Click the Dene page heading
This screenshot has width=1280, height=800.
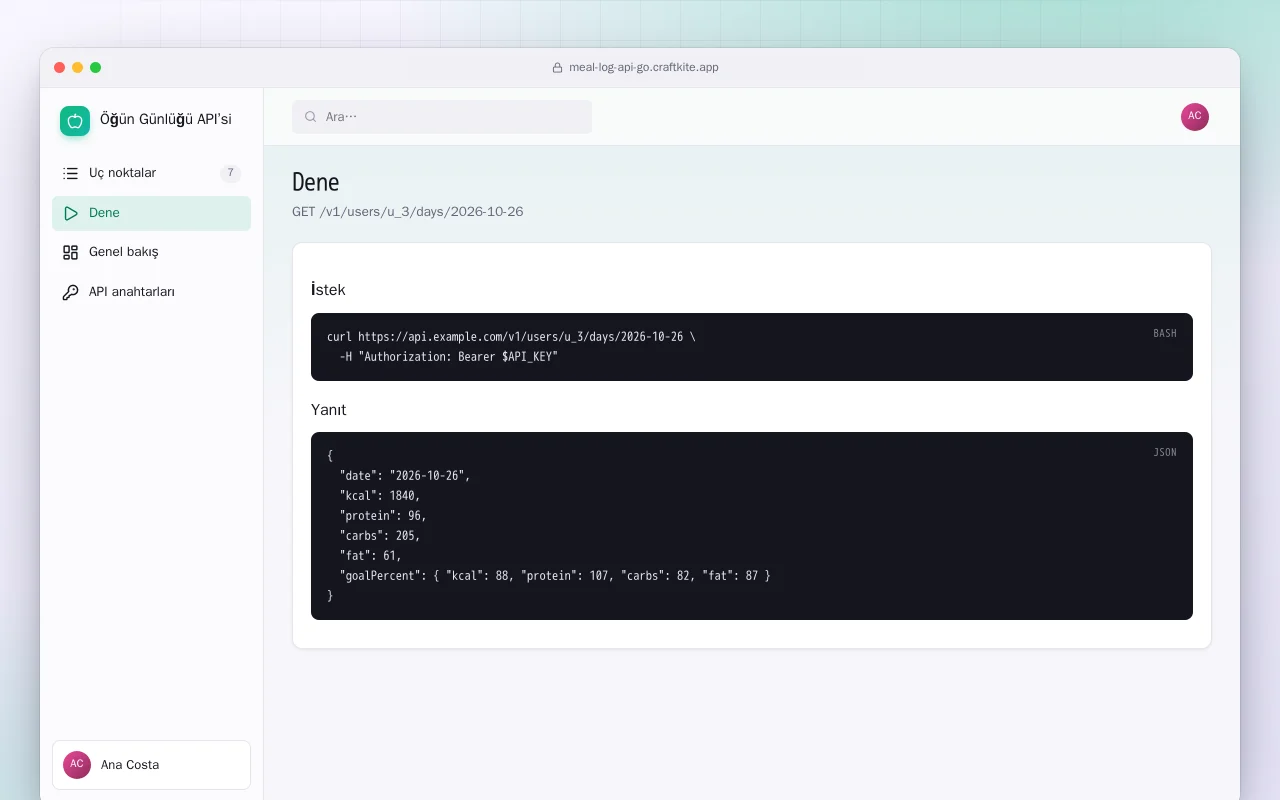tap(316, 182)
